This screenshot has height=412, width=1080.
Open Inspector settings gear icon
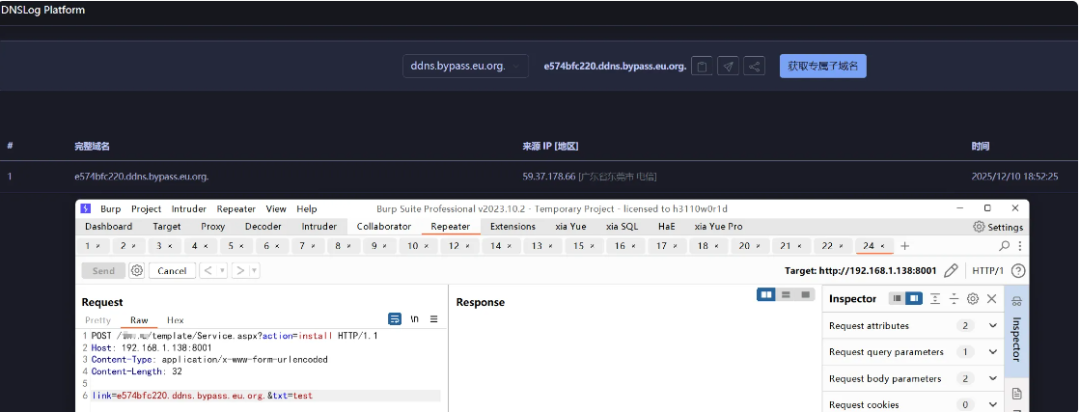[973, 298]
